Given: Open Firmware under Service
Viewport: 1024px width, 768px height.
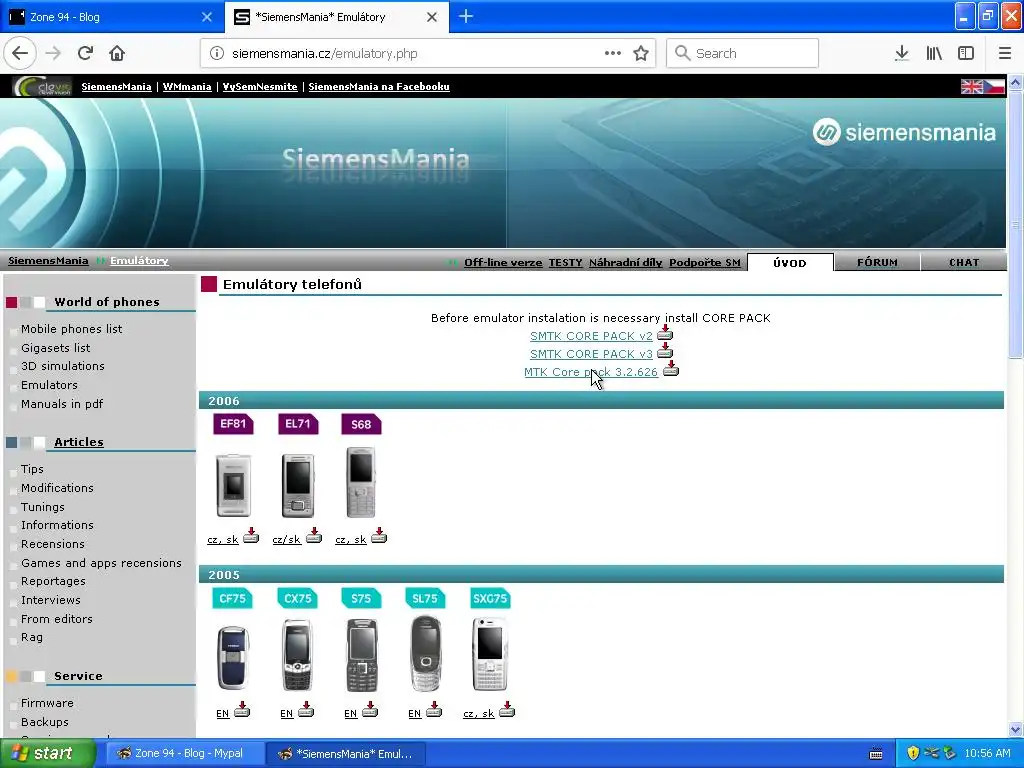Looking at the screenshot, I should 47,703.
